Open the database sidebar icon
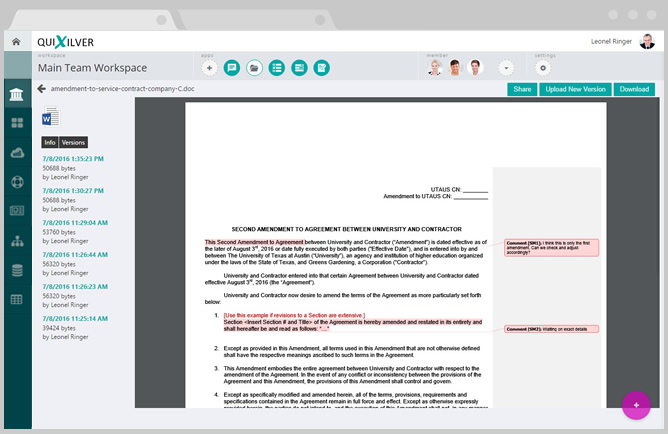668x434 pixels. (17, 270)
